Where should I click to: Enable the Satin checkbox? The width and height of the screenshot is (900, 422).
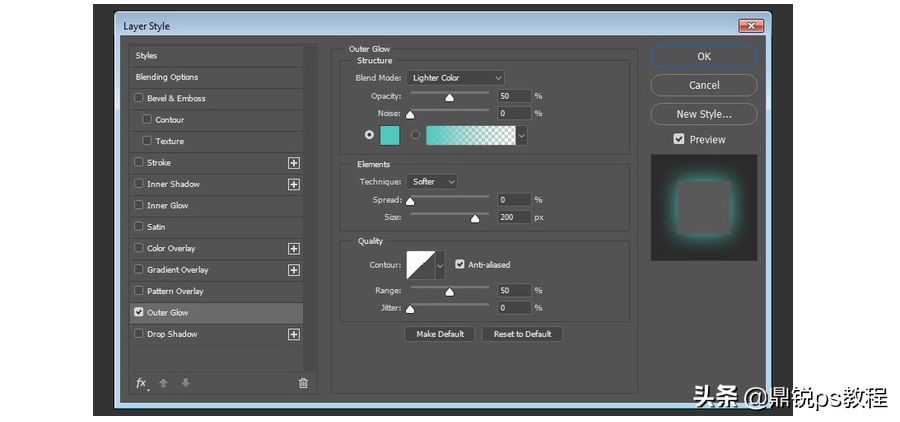(x=138, y=227)
